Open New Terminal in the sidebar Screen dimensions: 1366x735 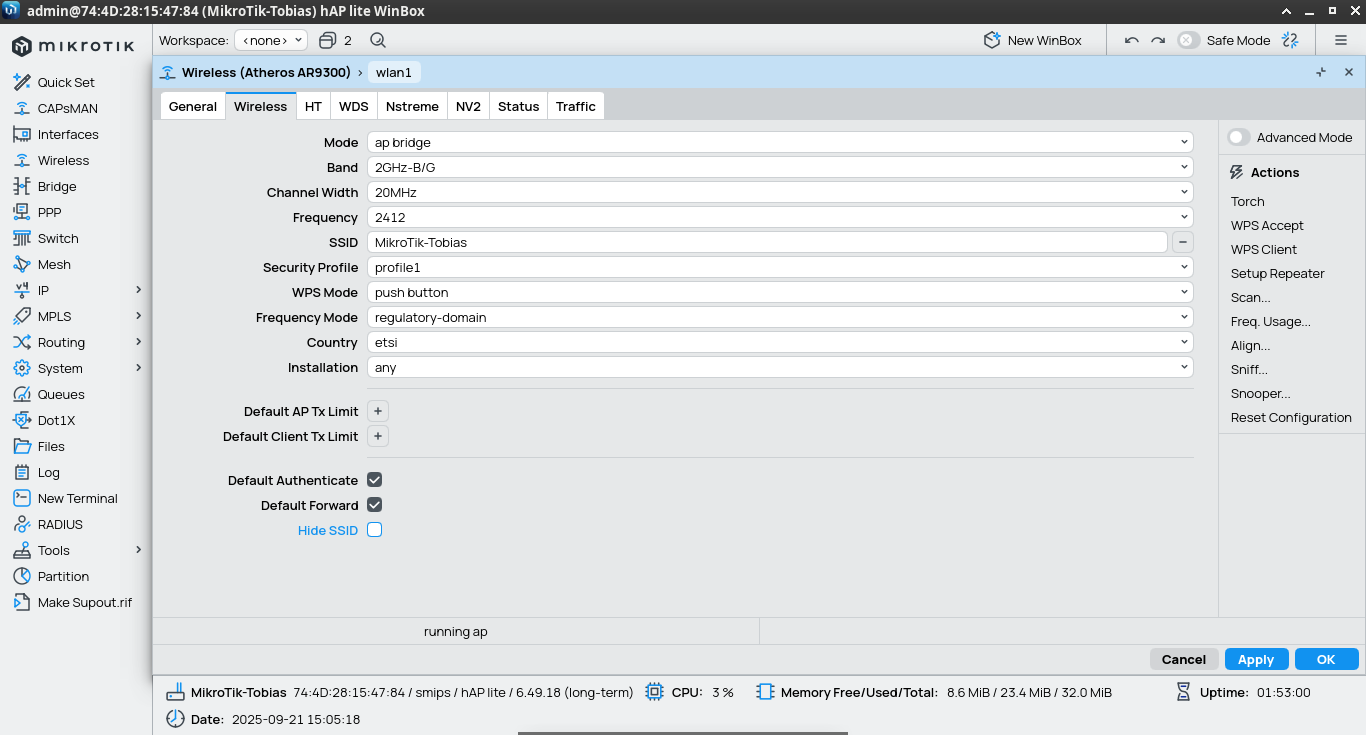click(x=77, y=498)
